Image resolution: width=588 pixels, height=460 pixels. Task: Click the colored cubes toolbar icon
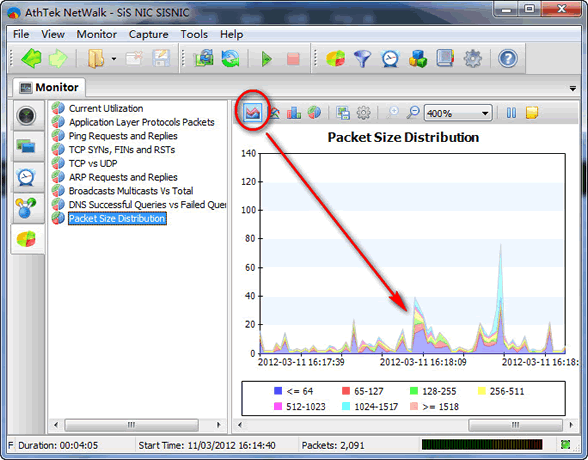tap(418, 59)
